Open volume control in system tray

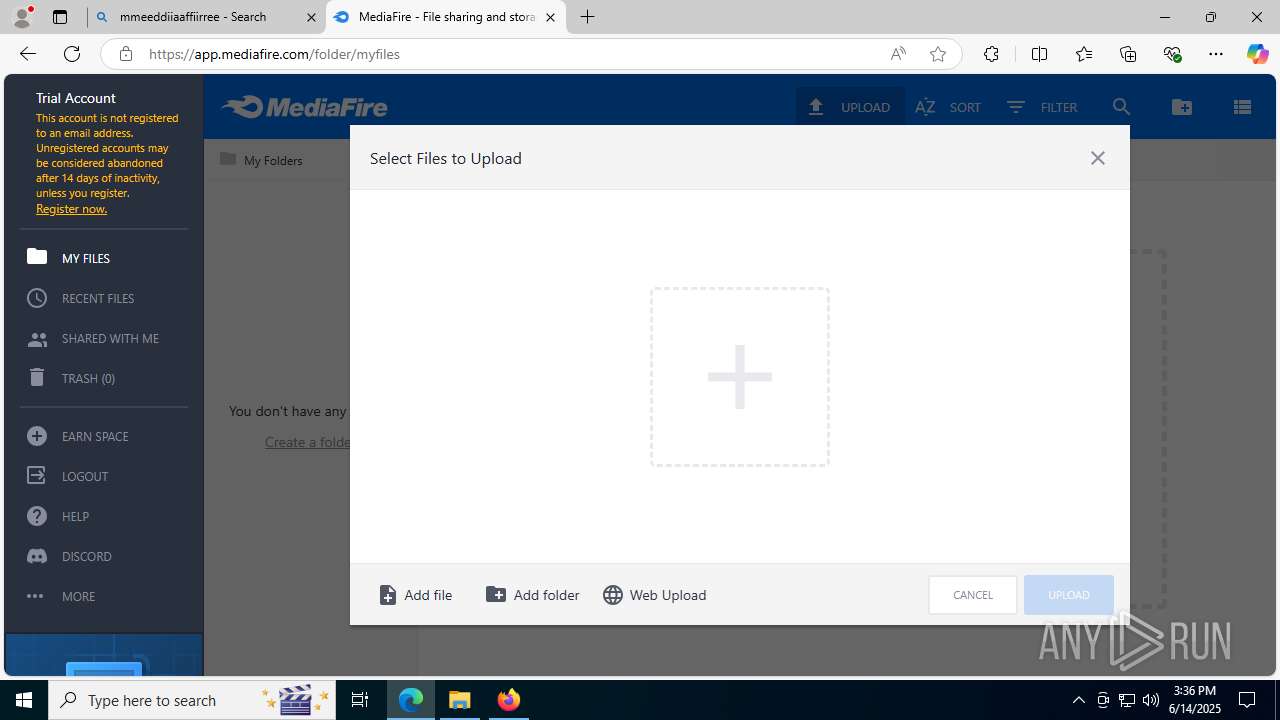tap(1150, 700)
